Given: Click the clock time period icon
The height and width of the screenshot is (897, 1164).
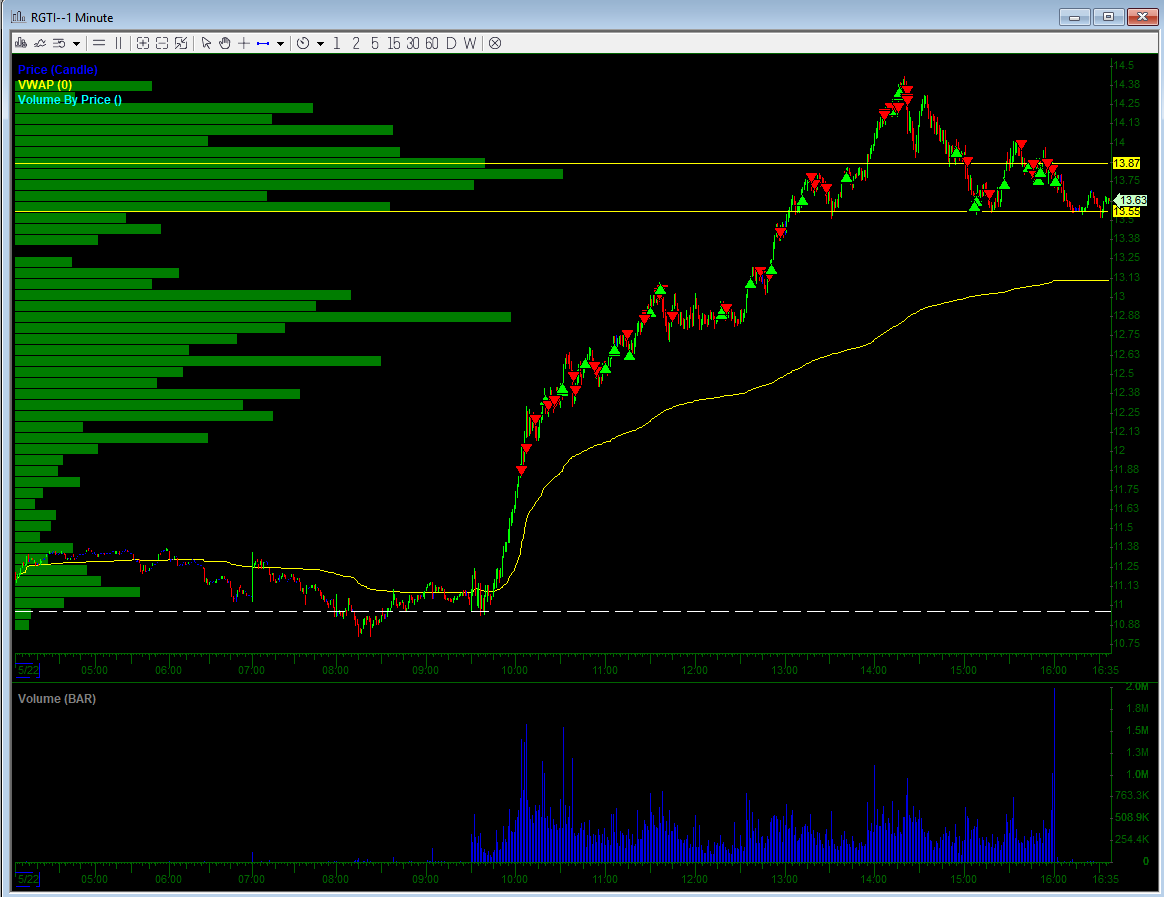Looking at the screenshot, I should [303, 43].
